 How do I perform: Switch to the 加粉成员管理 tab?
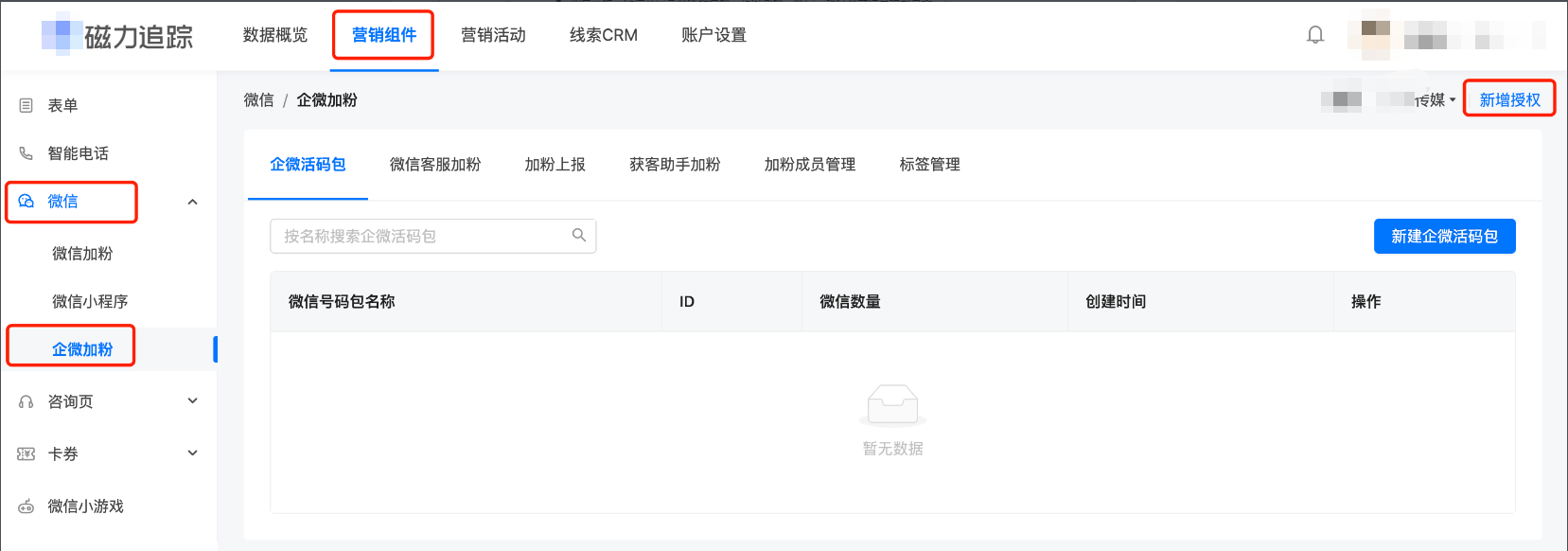point(810,165)
